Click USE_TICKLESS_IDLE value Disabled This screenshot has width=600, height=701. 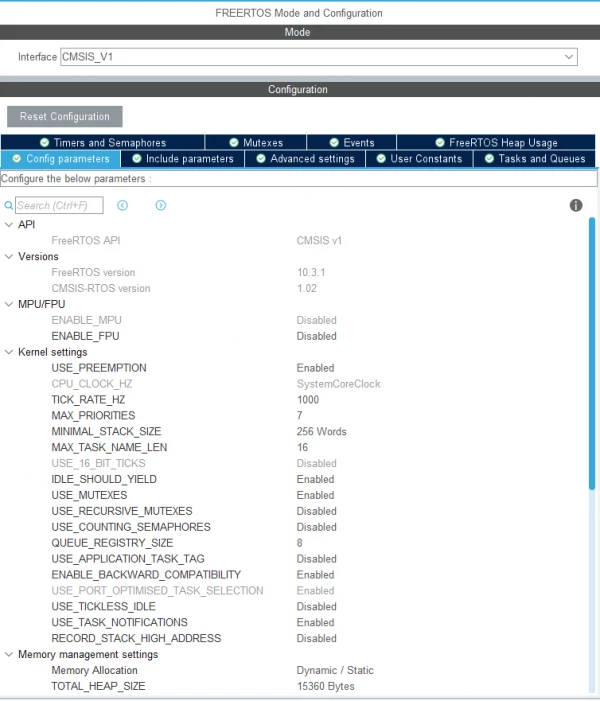click(317, 607)
